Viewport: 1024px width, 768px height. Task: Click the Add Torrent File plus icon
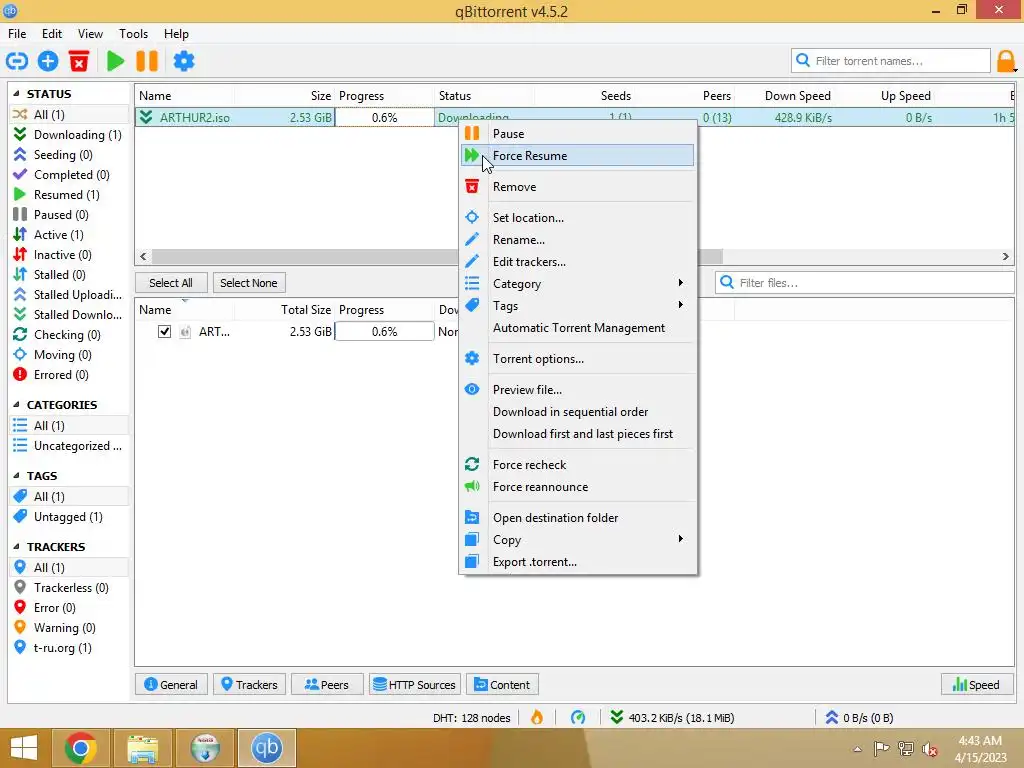click(x=48, y=61)
